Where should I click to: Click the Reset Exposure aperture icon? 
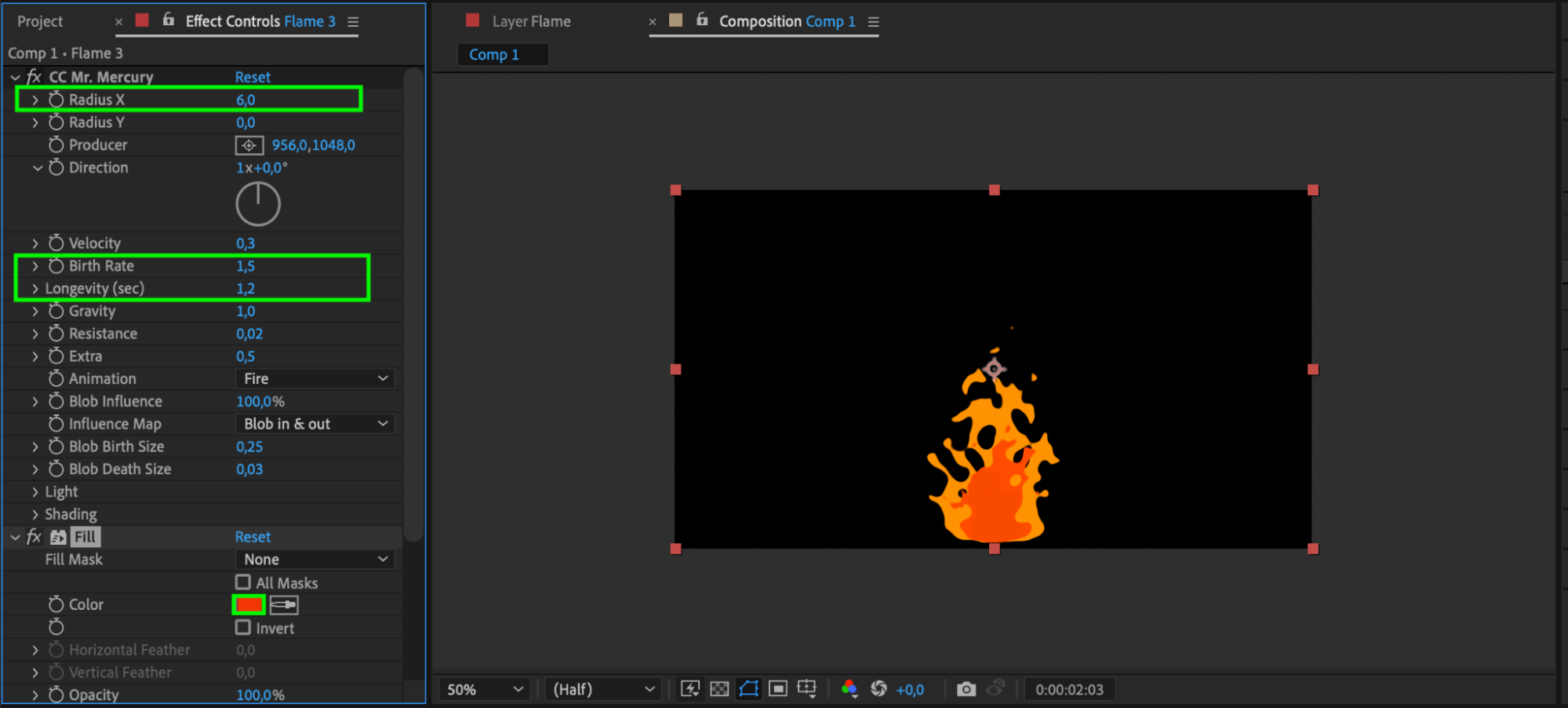[879, 689]
